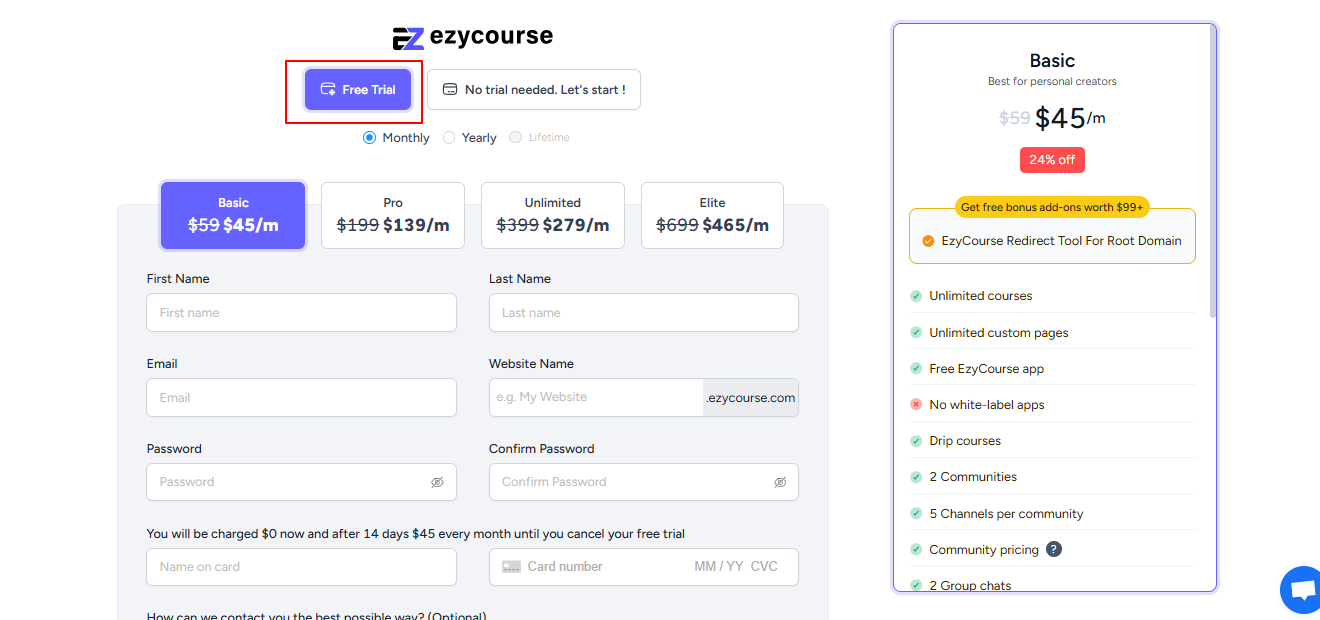Select the Yearly billing radio button
This screenshot has width=1320, height=620.
click(449, 138)
